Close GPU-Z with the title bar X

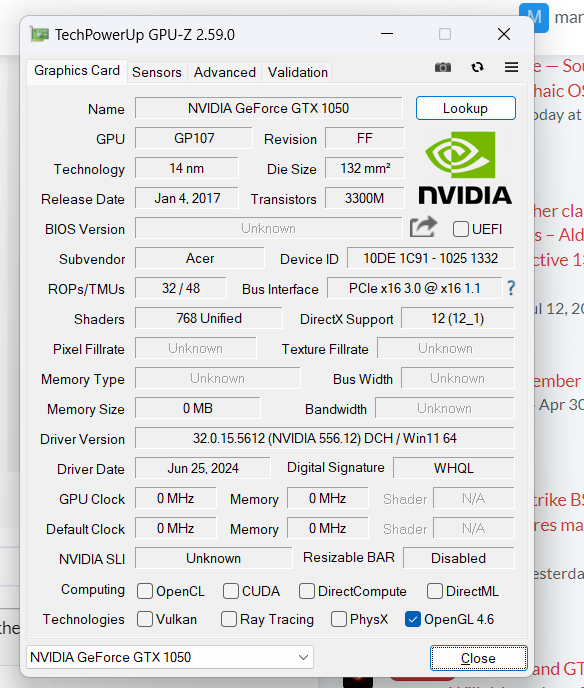[x=504, y=34]
